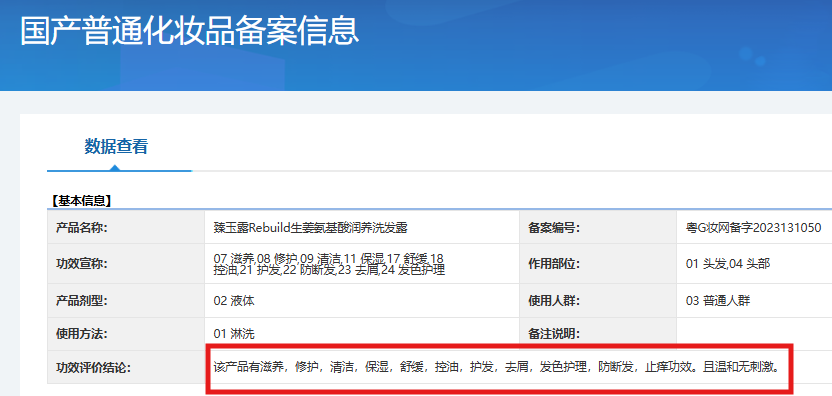
Task: Click the 国产普通化妆品备案信息 page title
Action: 190,31
